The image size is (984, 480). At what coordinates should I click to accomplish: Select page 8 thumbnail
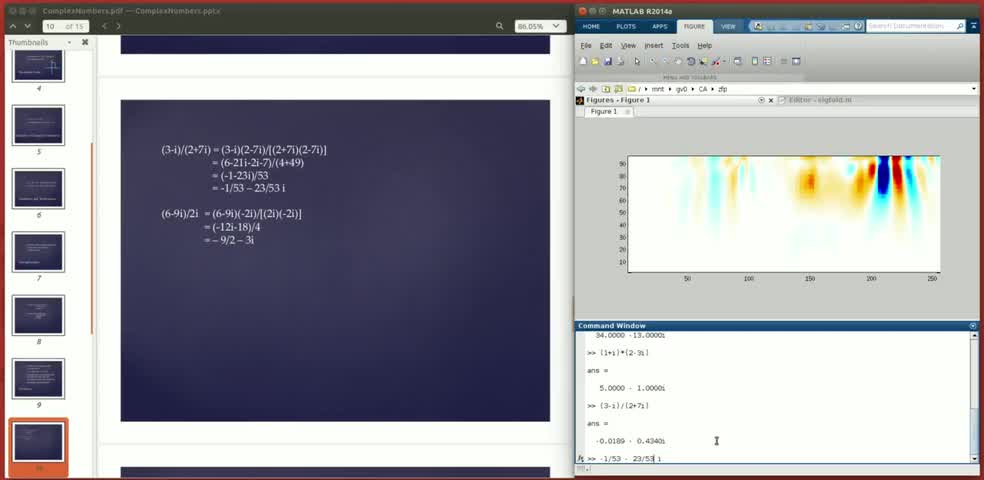(38, 315)
